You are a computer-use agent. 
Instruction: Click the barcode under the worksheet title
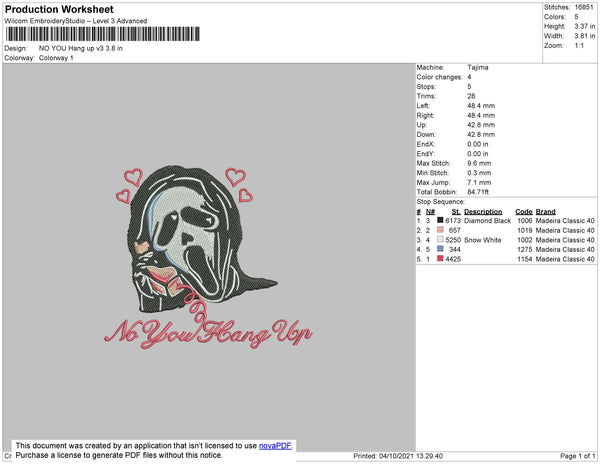tap(103, 34)
